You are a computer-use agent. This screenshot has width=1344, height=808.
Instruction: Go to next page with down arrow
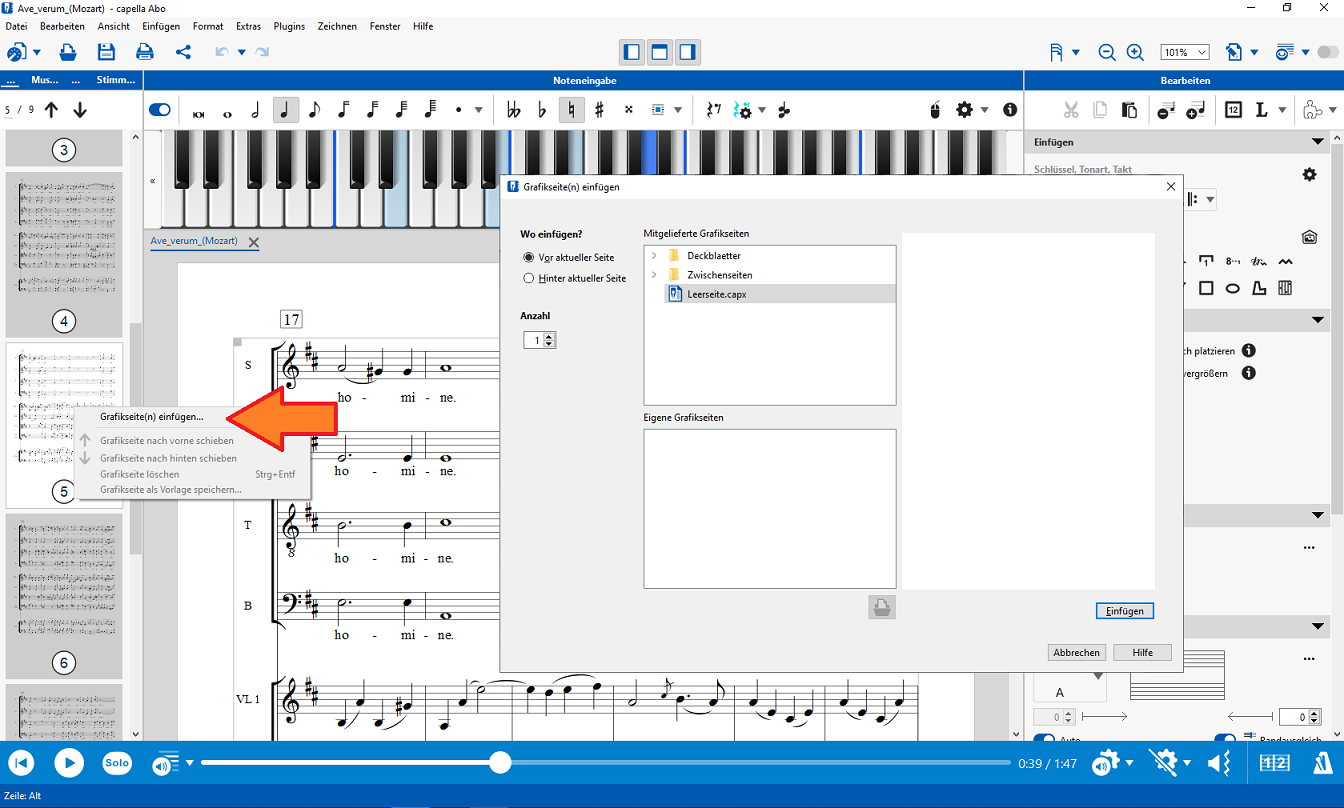pos(80,110)
